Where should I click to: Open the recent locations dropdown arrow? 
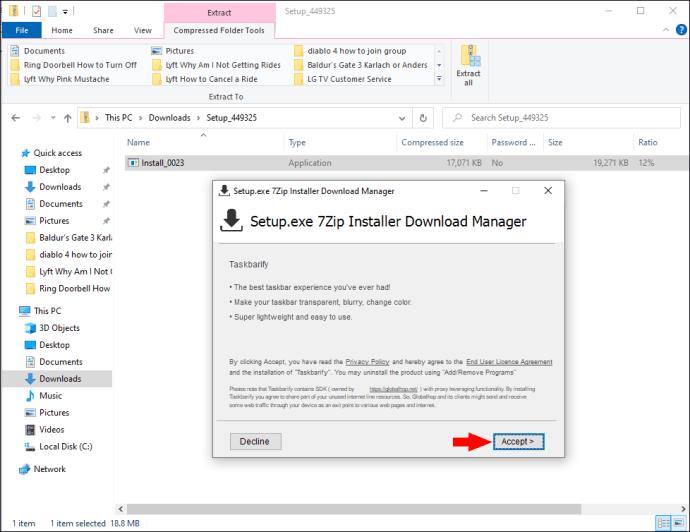53,118
